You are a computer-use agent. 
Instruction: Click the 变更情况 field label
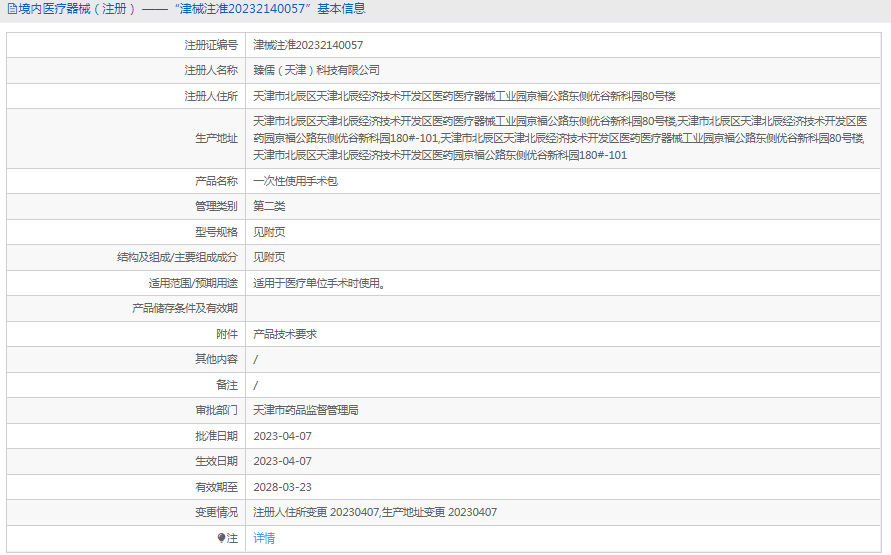coord(216,512)
